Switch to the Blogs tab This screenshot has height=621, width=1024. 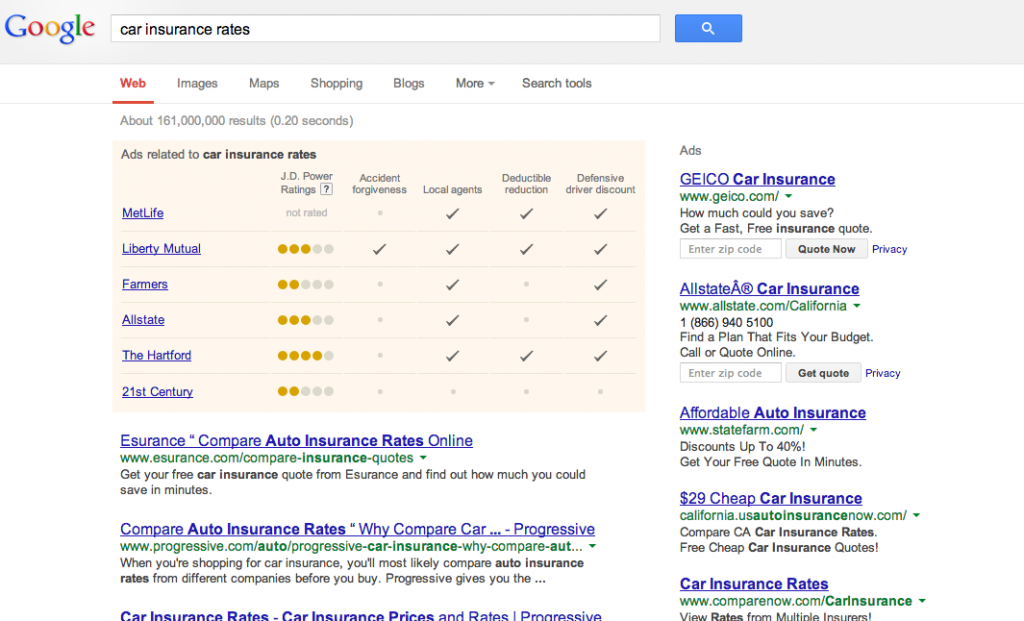click(x=409, y=84)
